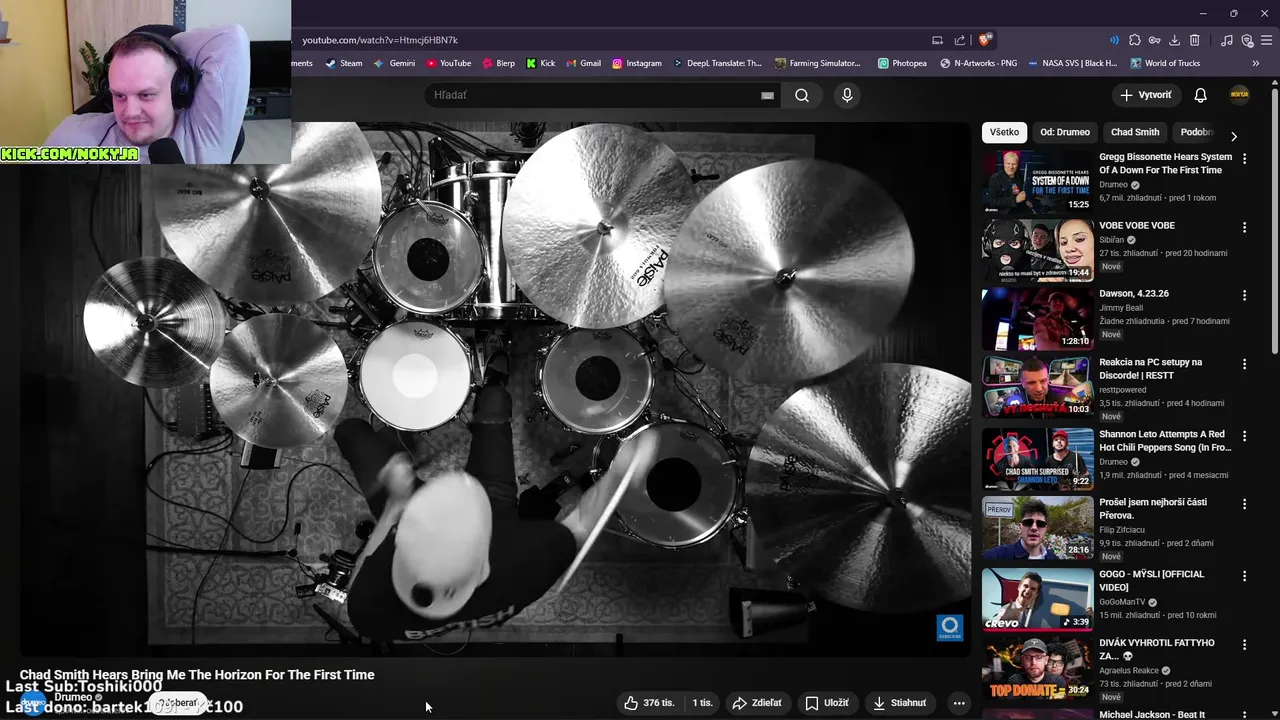Open the browser downloads arrow icon
The width and height of the screenshot is (1280, 720).
tap(1174, 40)
